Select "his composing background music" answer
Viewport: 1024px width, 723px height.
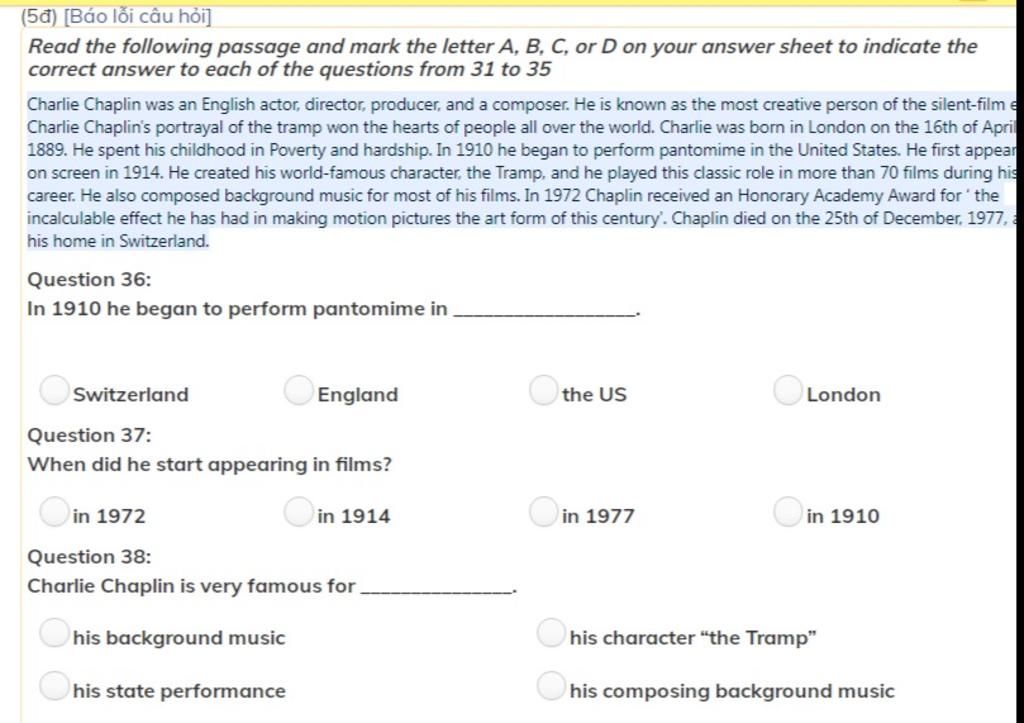point(551,686)
